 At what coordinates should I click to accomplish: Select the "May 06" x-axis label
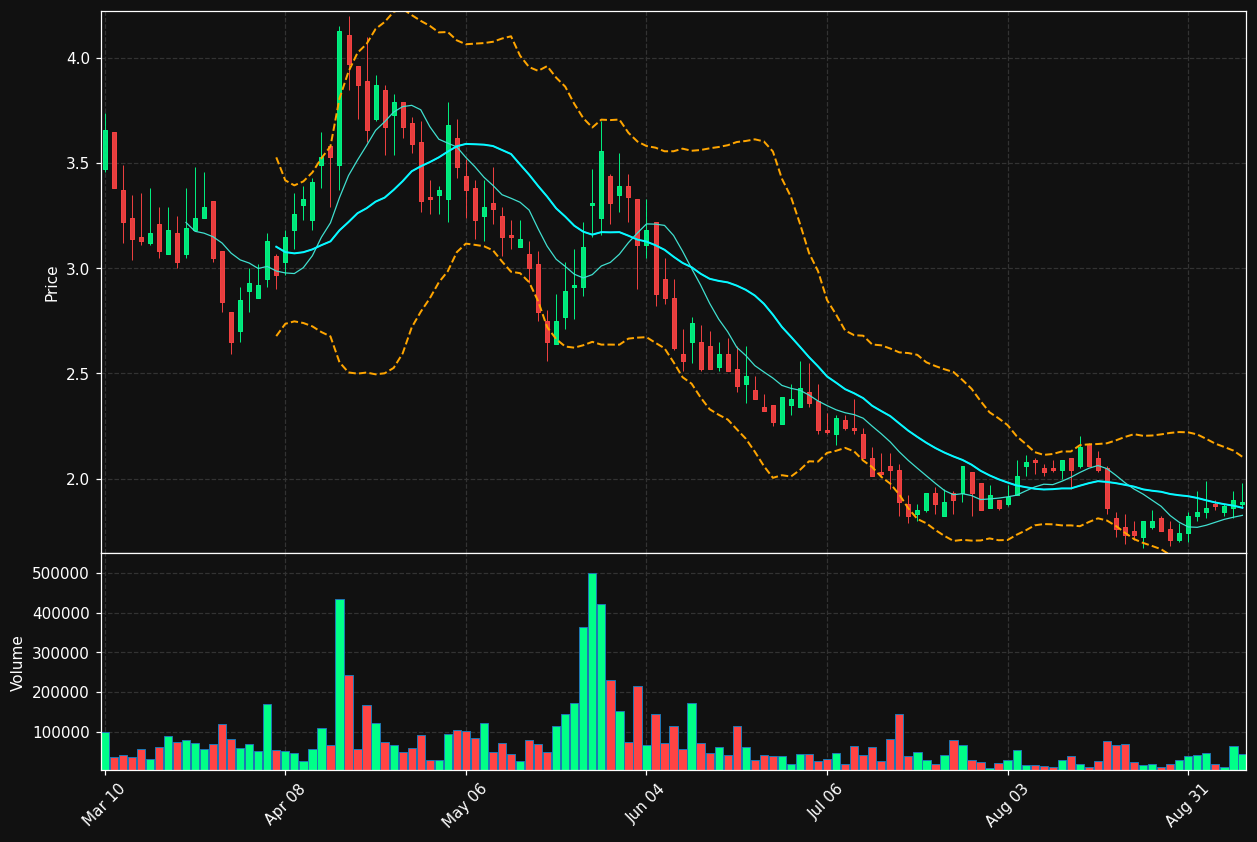pyautogui.click(x=464, y=804)
